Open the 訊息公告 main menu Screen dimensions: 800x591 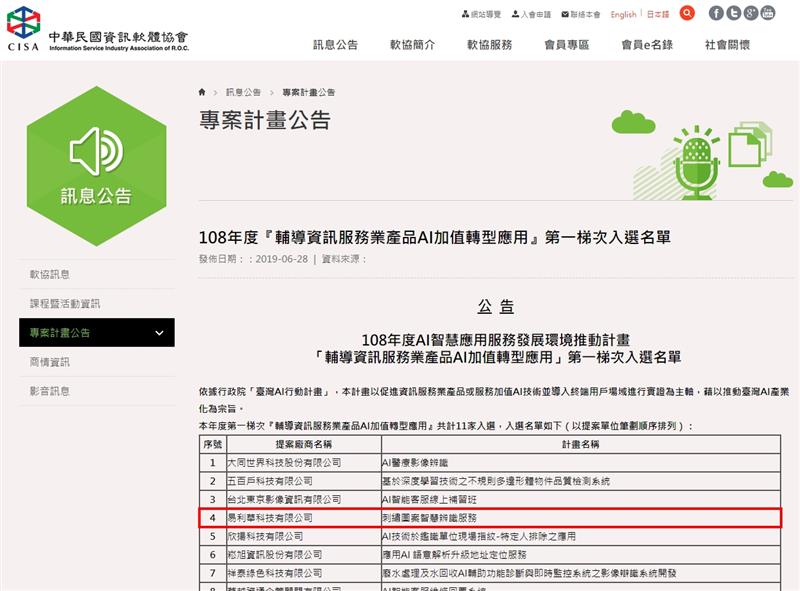pos(335,45)
